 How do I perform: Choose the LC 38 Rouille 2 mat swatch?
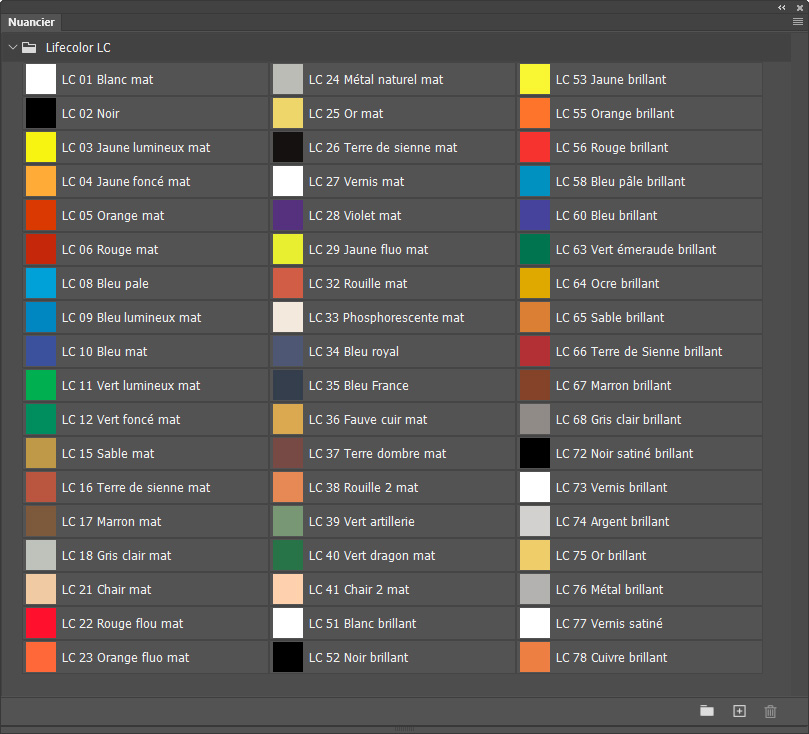[288, 488]
